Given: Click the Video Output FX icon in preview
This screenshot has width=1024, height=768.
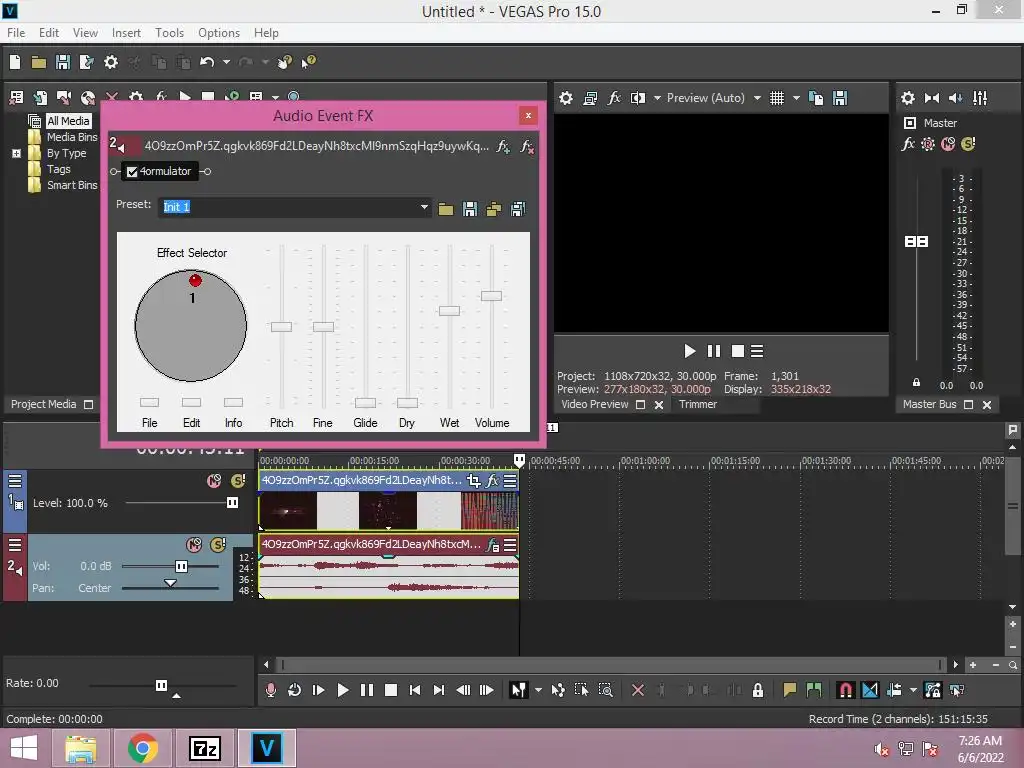Looking at the screenshot, I should coord(614,99).
